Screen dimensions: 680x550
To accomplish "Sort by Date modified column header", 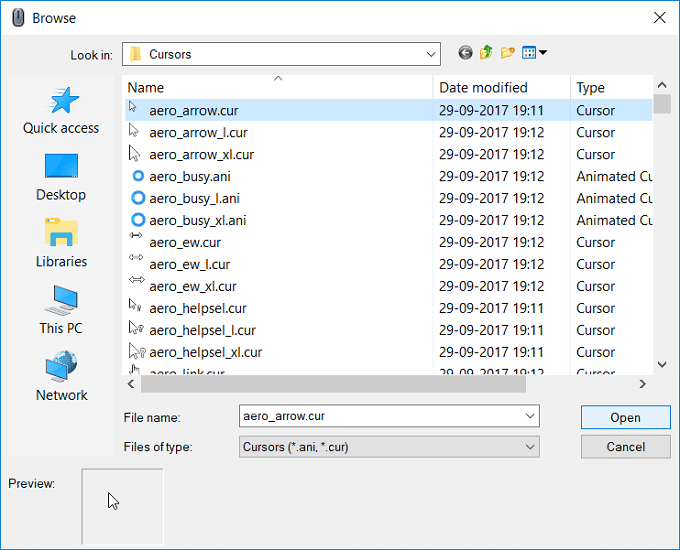I will [502, 87].
